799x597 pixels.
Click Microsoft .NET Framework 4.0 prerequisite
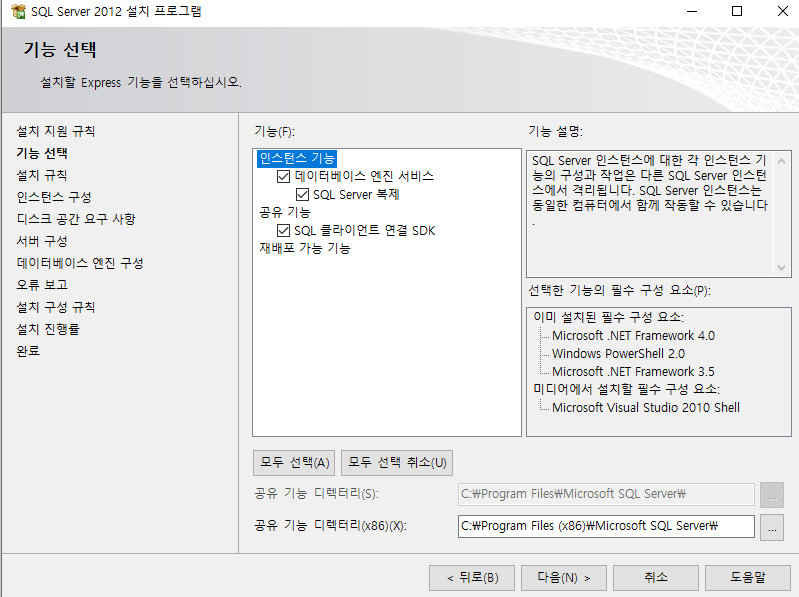[x=633, y=336]
